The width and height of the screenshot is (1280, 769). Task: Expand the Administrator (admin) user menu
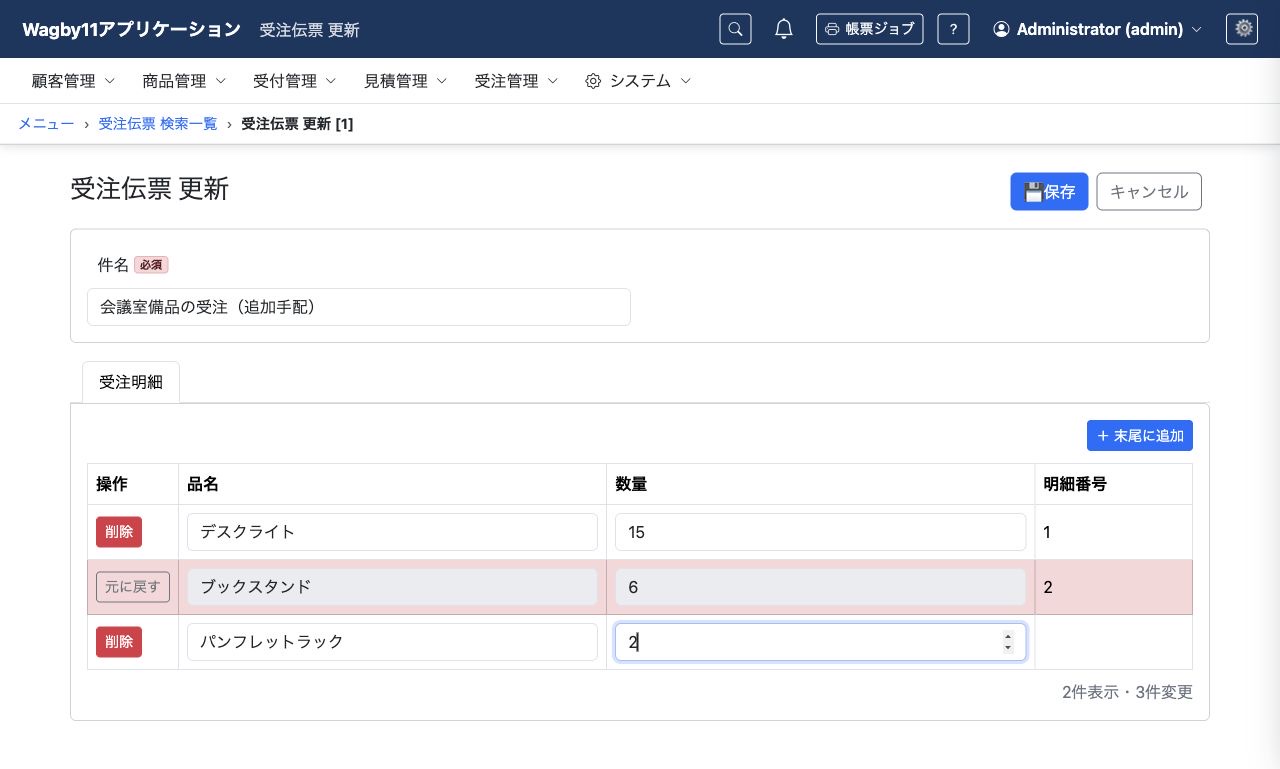[1097, 29]
